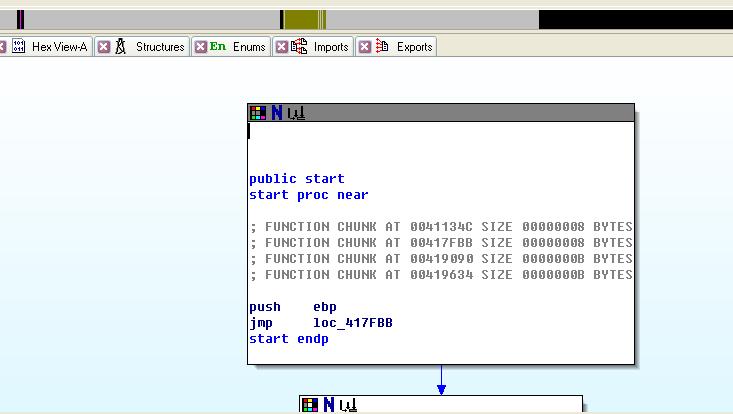Click the Exports tab icon
This screenshot has height=414, width=733.
382,46
